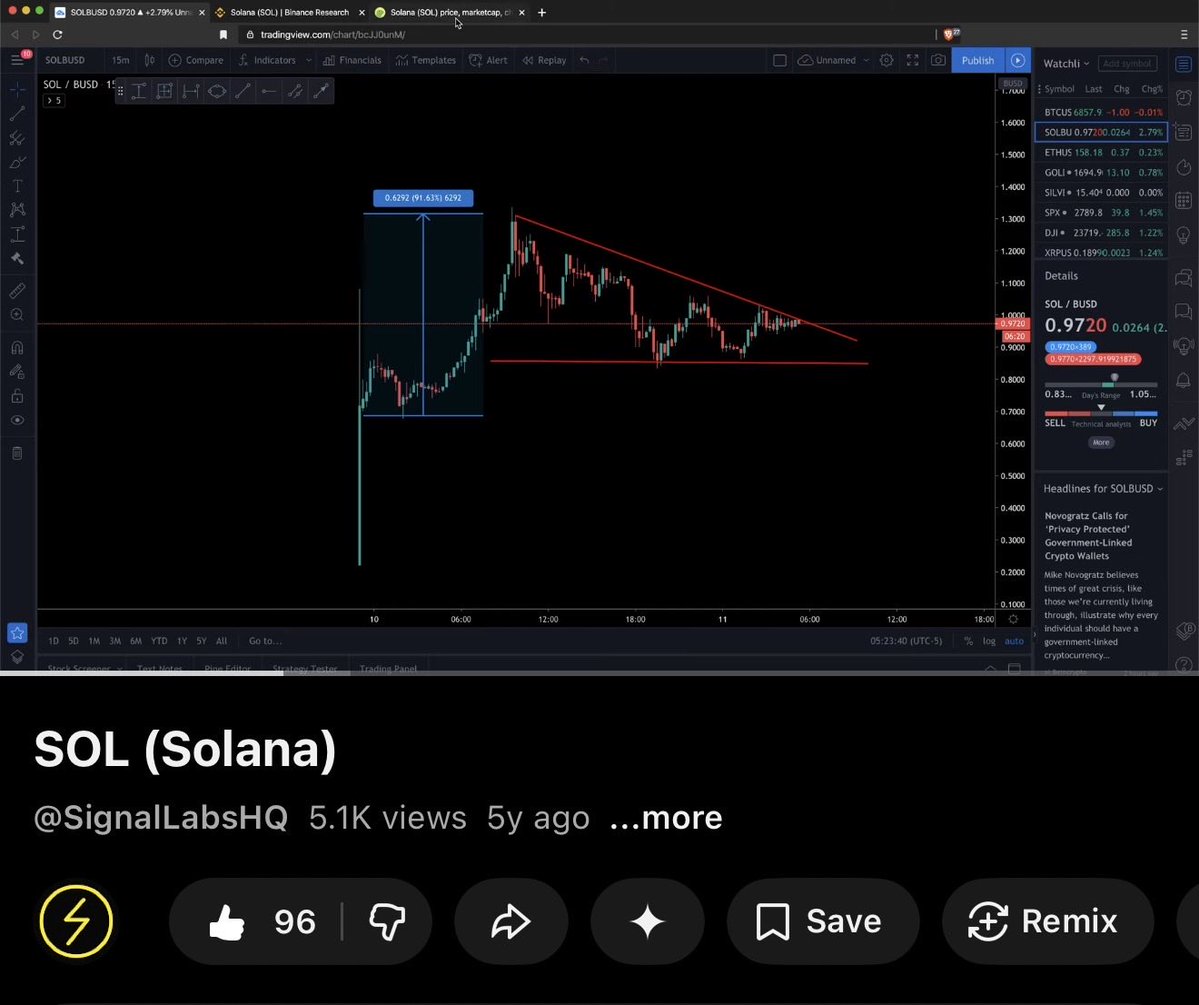Click the trash remove drawings icon
The image size is (1199, 1005).
click(x=17, y=454)
